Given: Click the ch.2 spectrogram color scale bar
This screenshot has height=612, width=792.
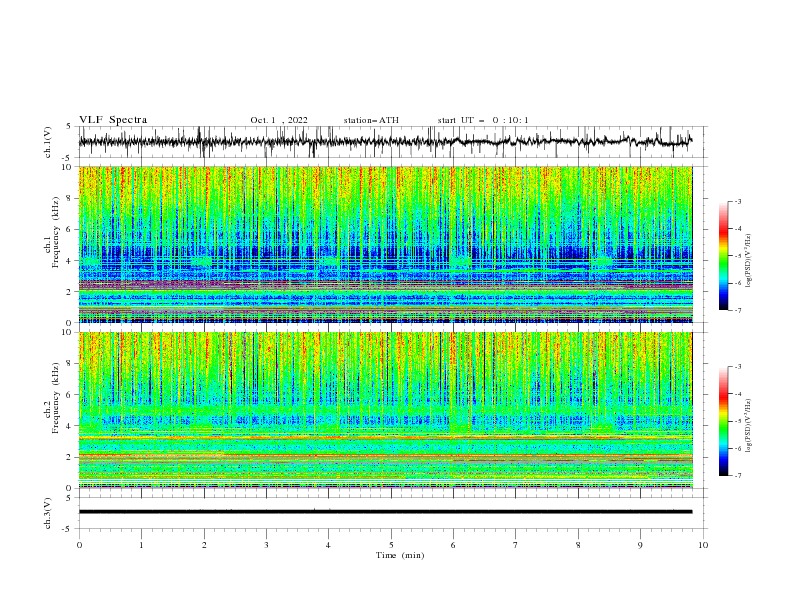Looking at the screenshot, I should pos(723,421).
